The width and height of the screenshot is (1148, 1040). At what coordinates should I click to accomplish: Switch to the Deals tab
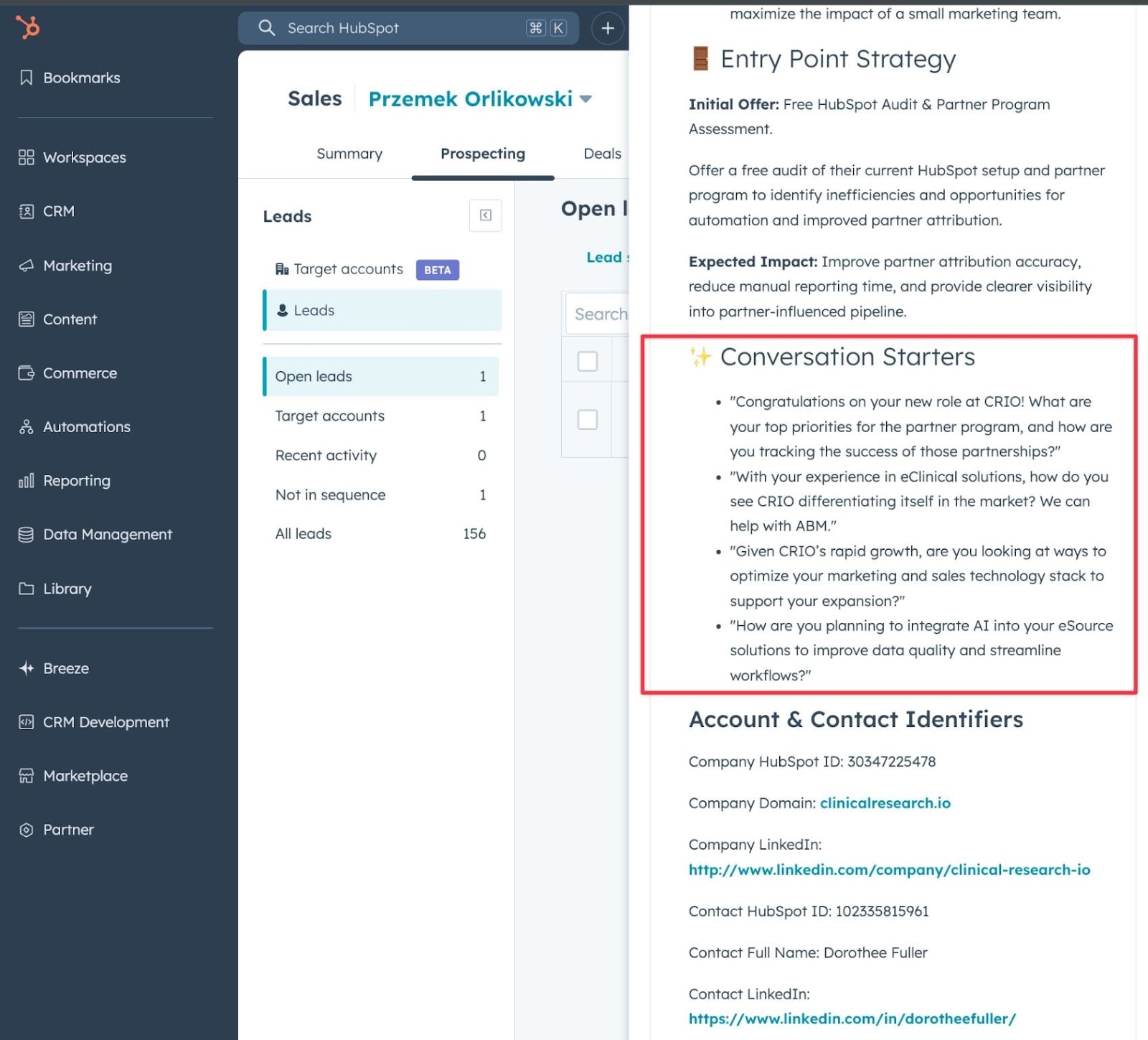(x=603, y=154)
